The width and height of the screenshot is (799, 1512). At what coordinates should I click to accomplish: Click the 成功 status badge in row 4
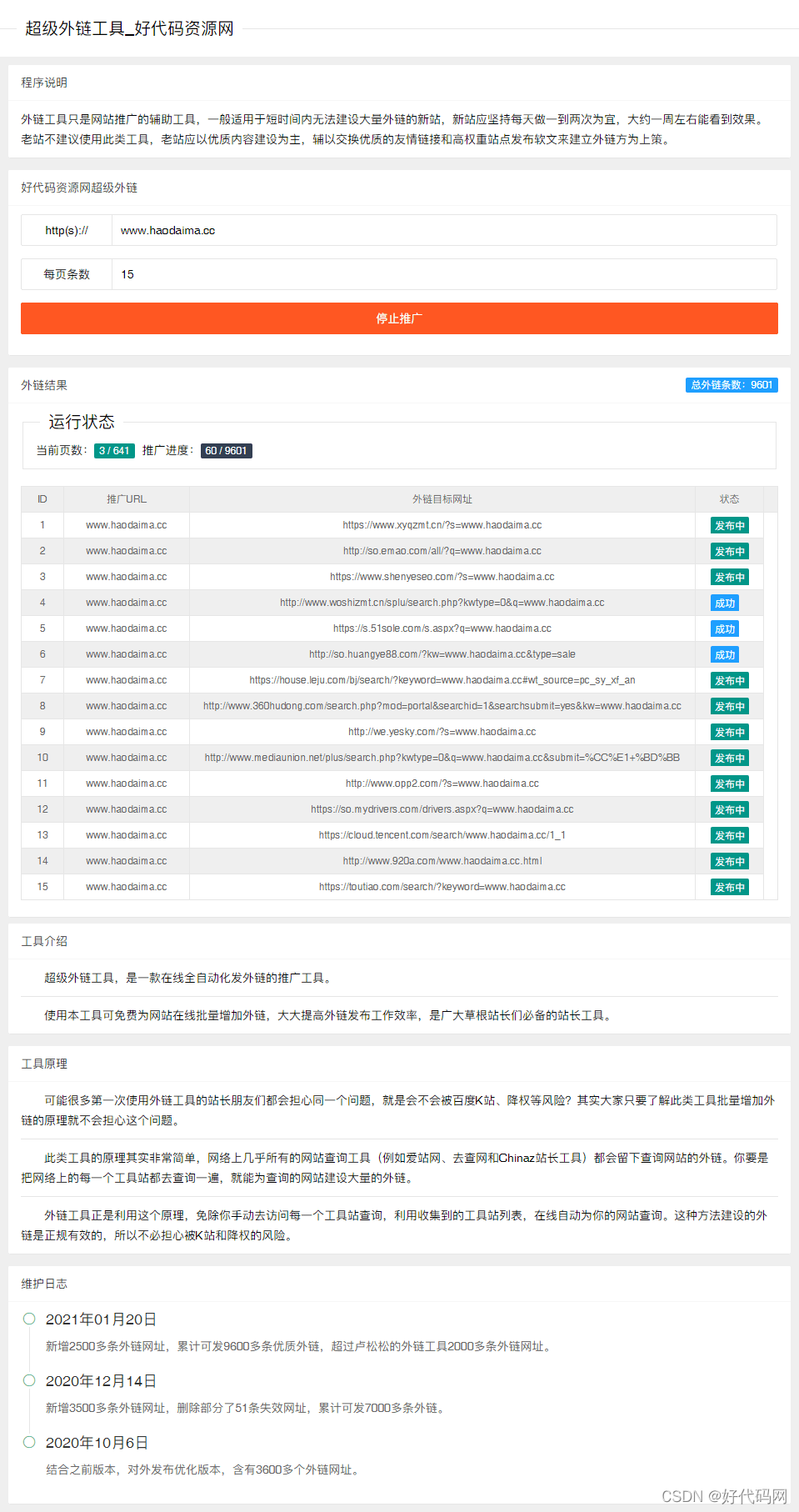point(725,603)
